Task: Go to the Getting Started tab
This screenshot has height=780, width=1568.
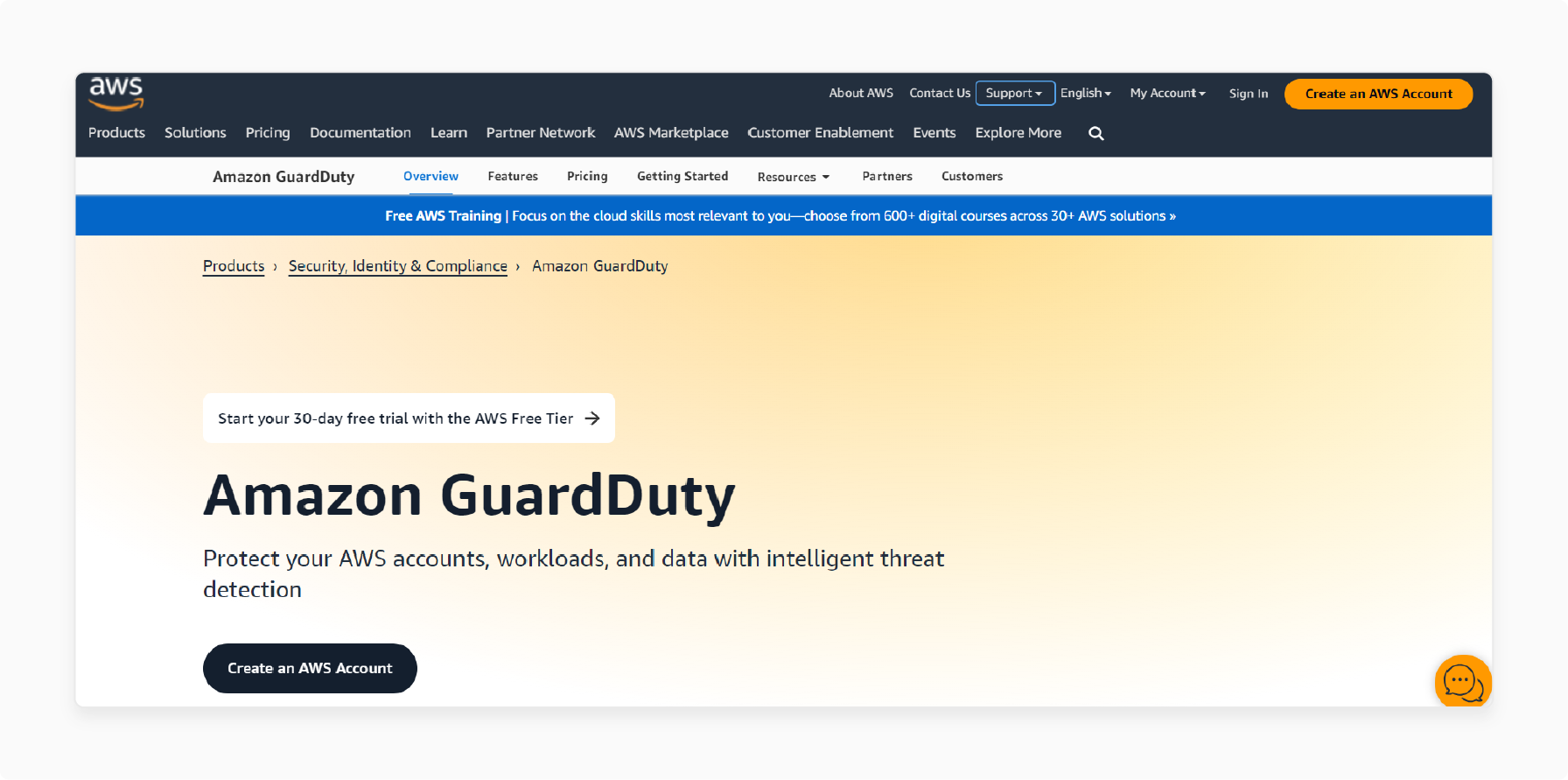Action: click(x=682, y=176)
